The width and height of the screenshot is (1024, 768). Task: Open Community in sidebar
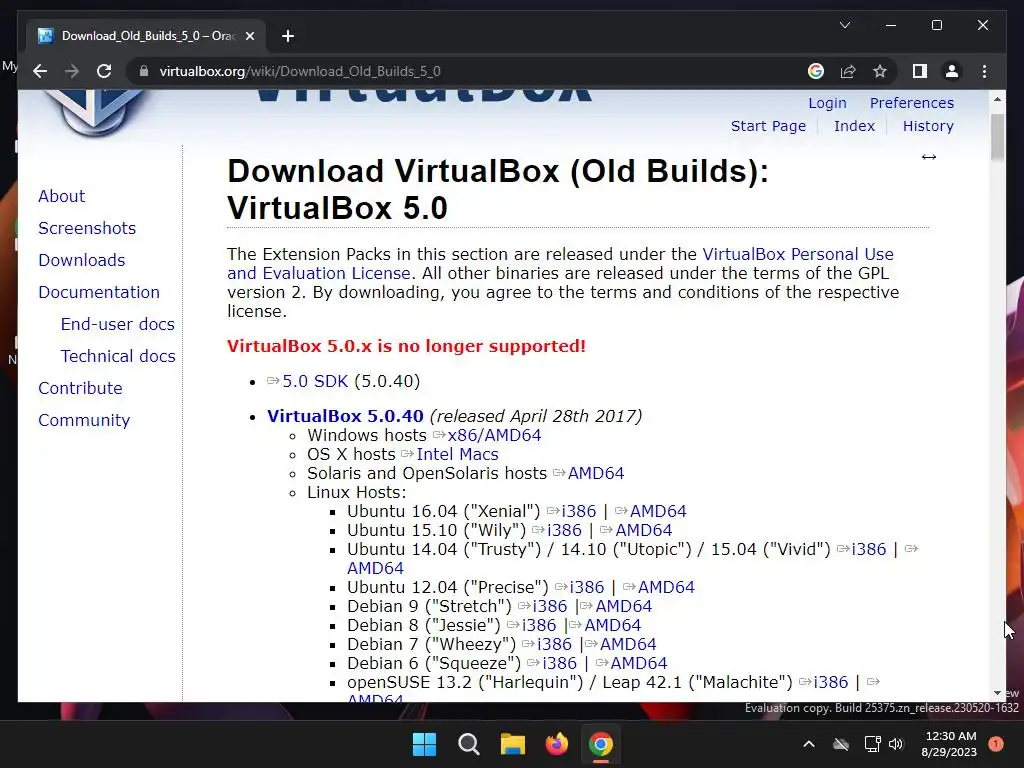point(84,420)
